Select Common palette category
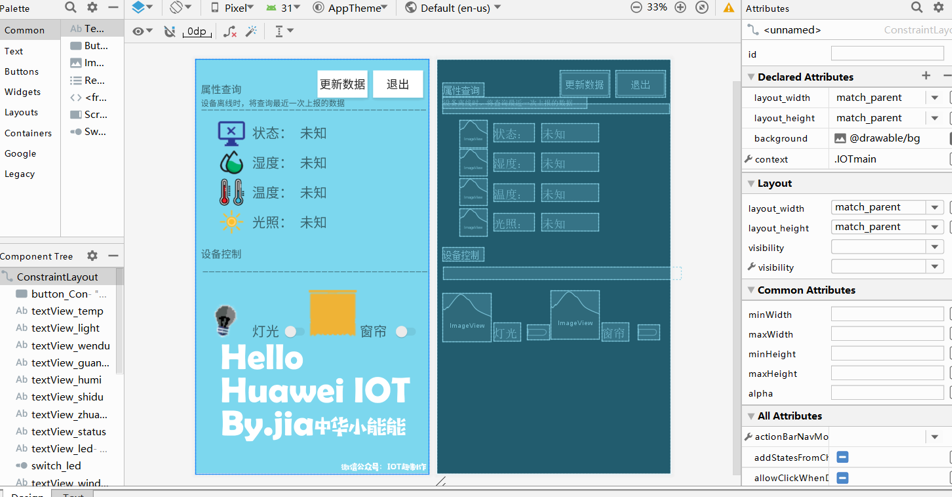 coord(30,30)
